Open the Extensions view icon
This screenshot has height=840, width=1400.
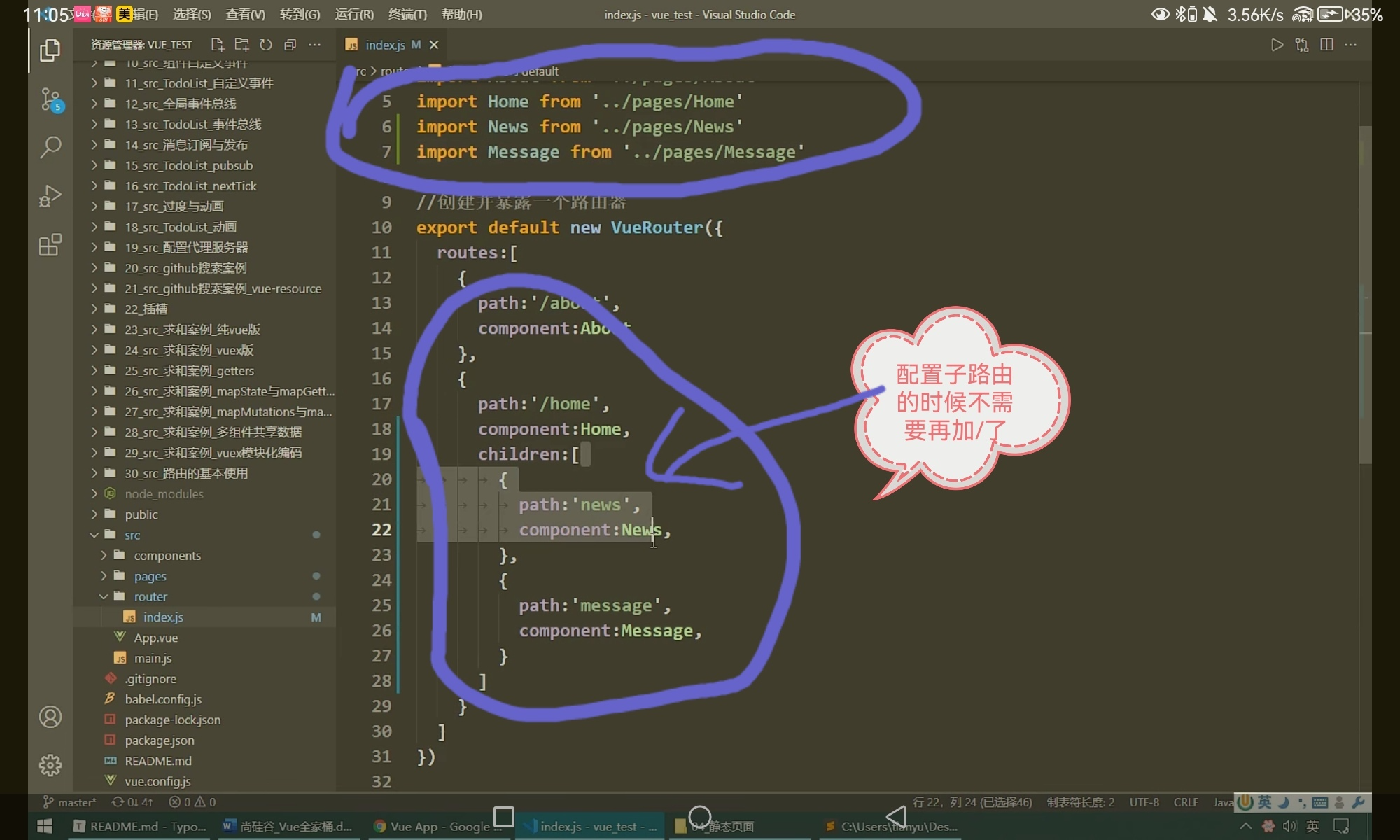click(x=50, y=245)
